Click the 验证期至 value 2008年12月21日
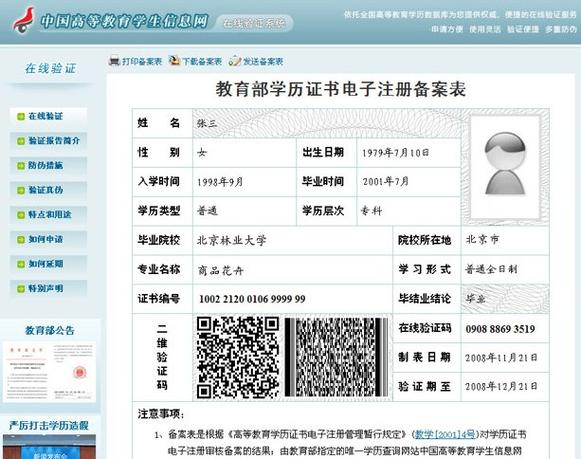Screen dimensions: 581x459 pos(501,387)
